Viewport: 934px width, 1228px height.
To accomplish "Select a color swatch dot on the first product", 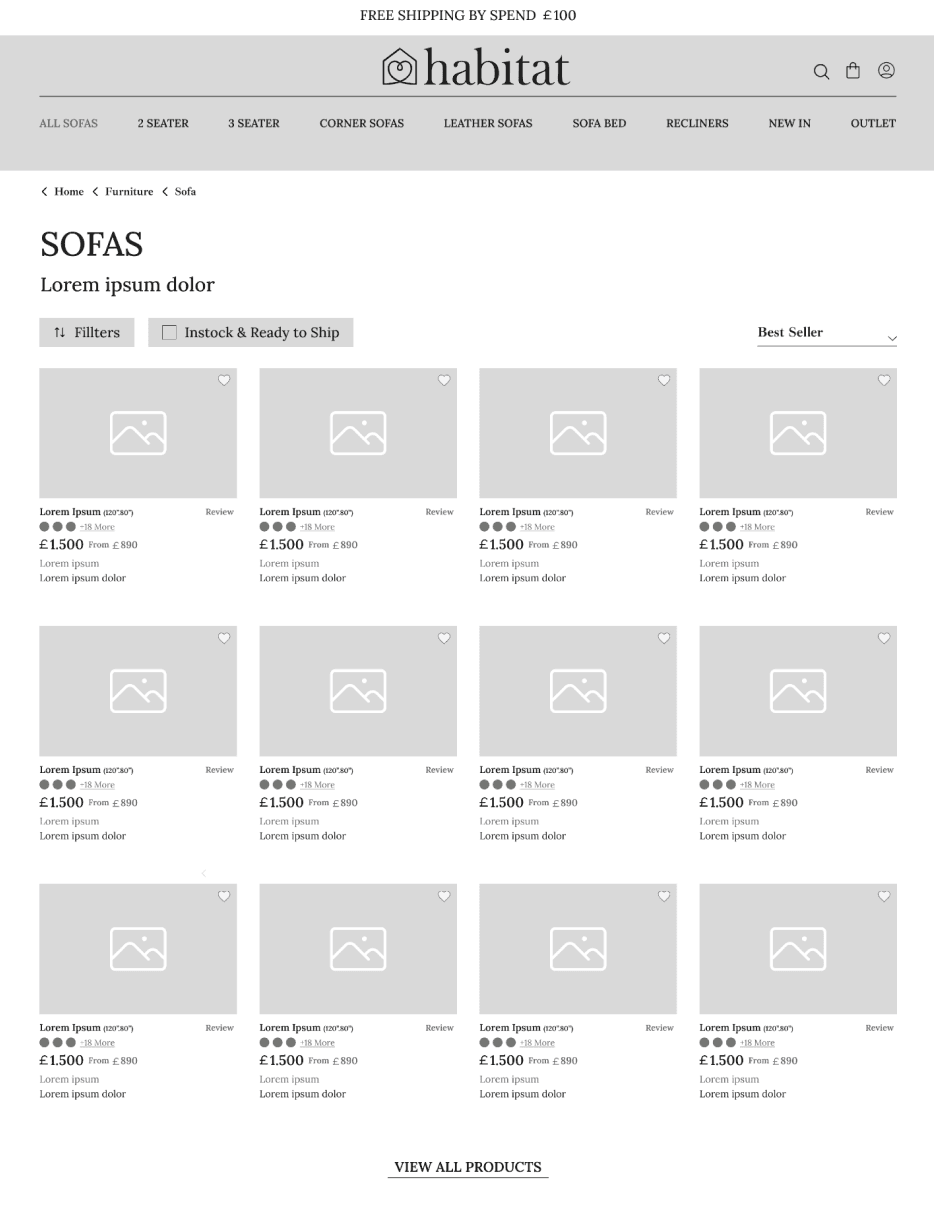I will [x=44, y=526].
